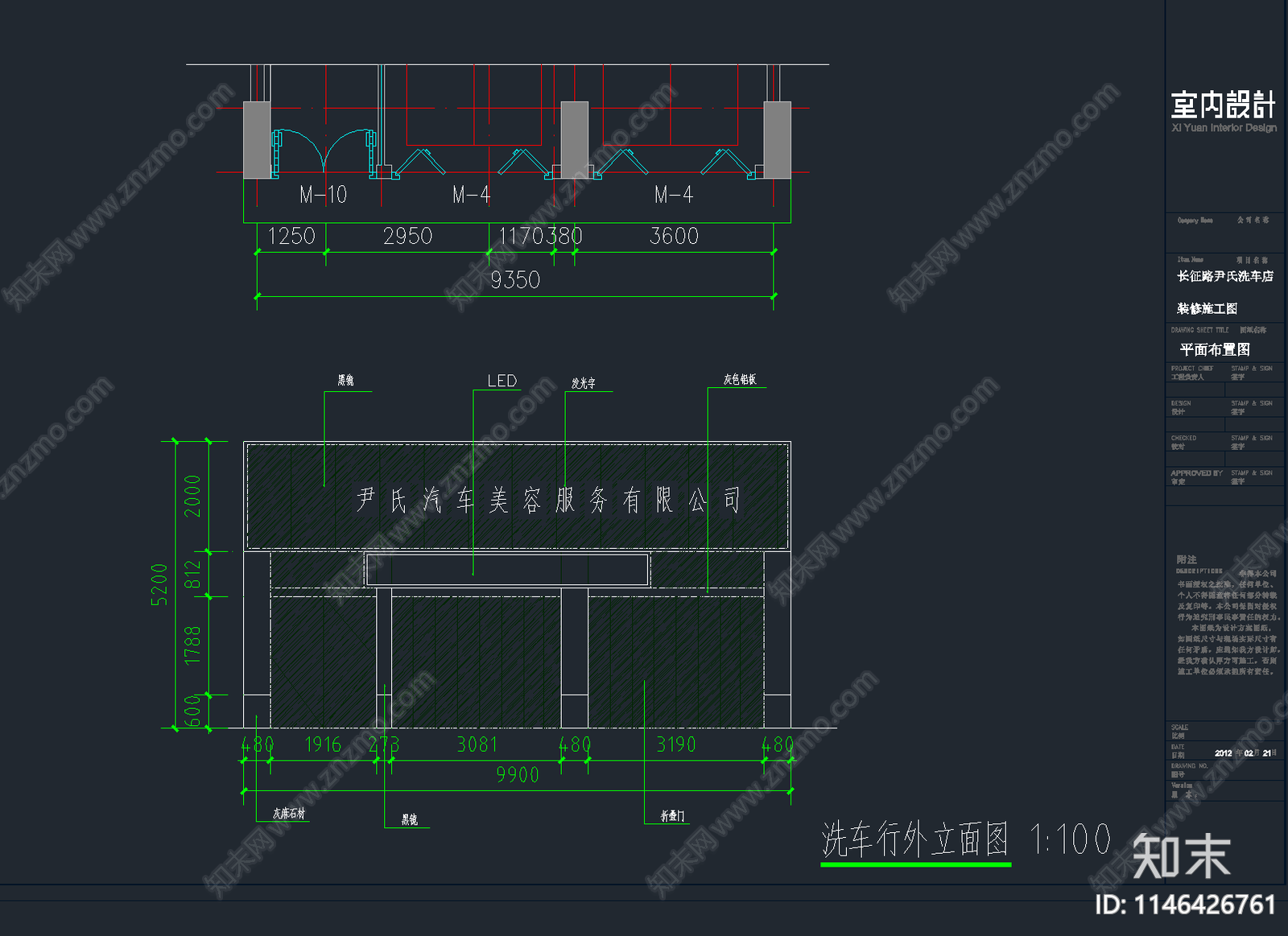Click the 室内設計 title block heading
The width and height of the screenshot is (1288, 936).
(x=1224, y=105)
